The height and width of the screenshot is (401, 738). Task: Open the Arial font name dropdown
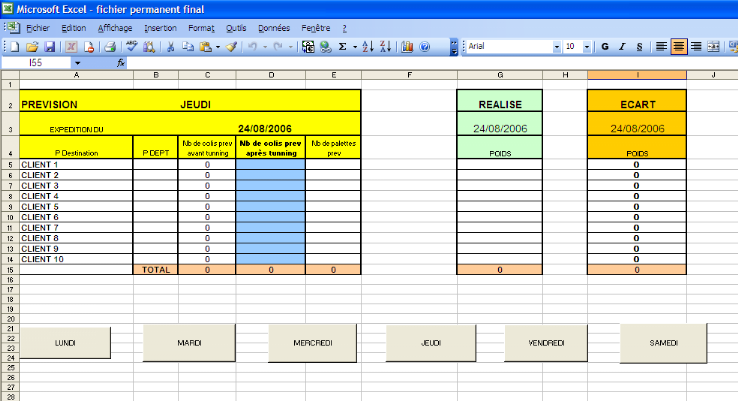[557, 47]
